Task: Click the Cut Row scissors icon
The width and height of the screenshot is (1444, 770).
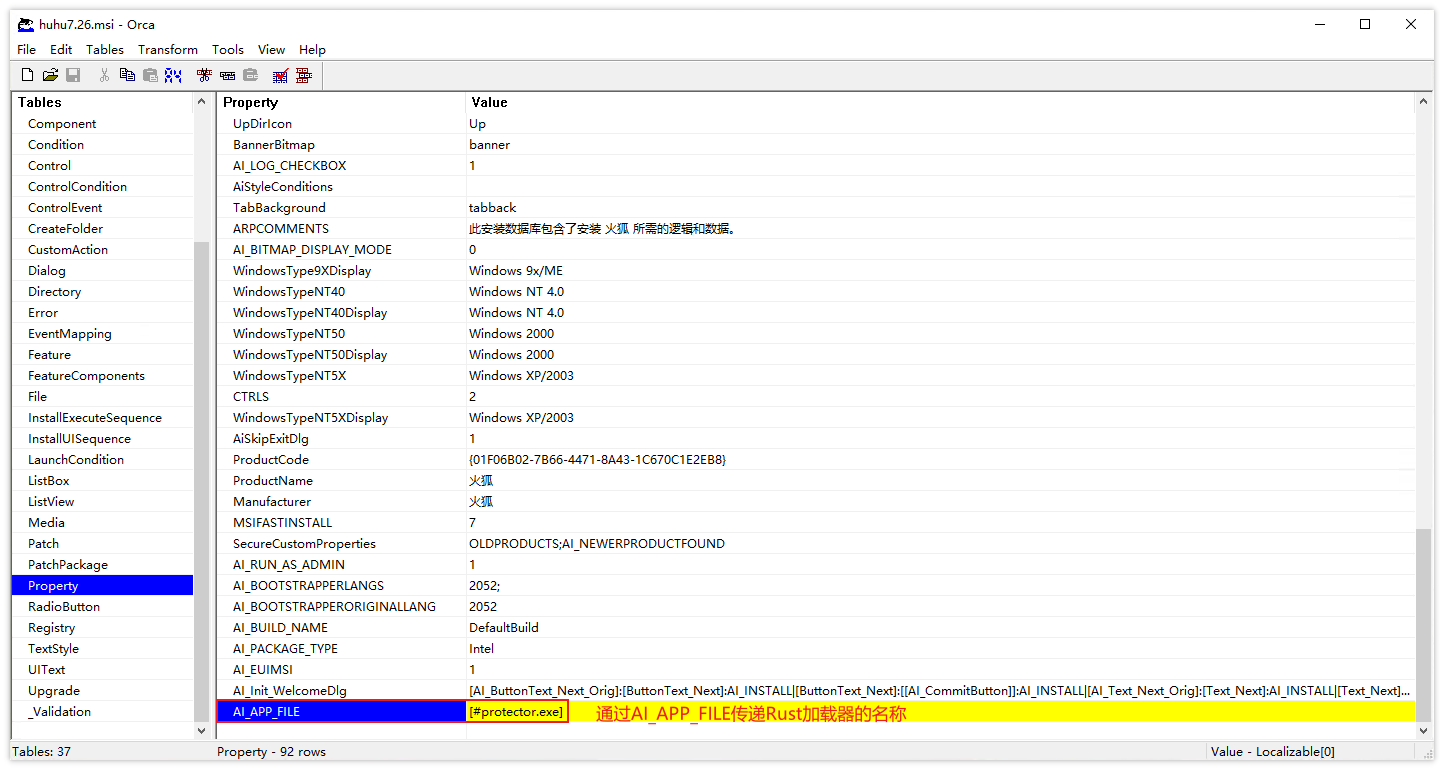Action: (204, 75)
